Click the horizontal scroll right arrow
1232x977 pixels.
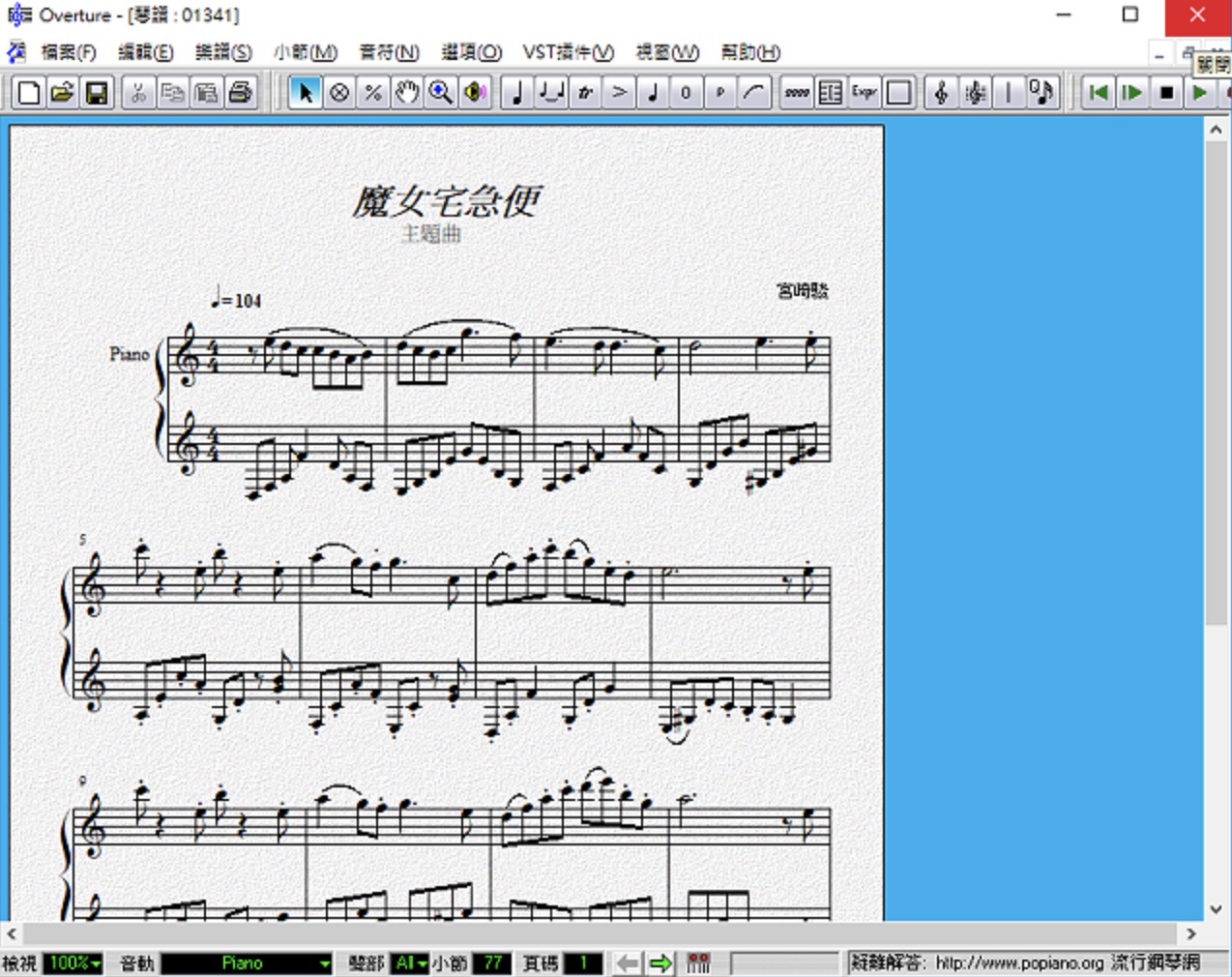point(1191,934)
